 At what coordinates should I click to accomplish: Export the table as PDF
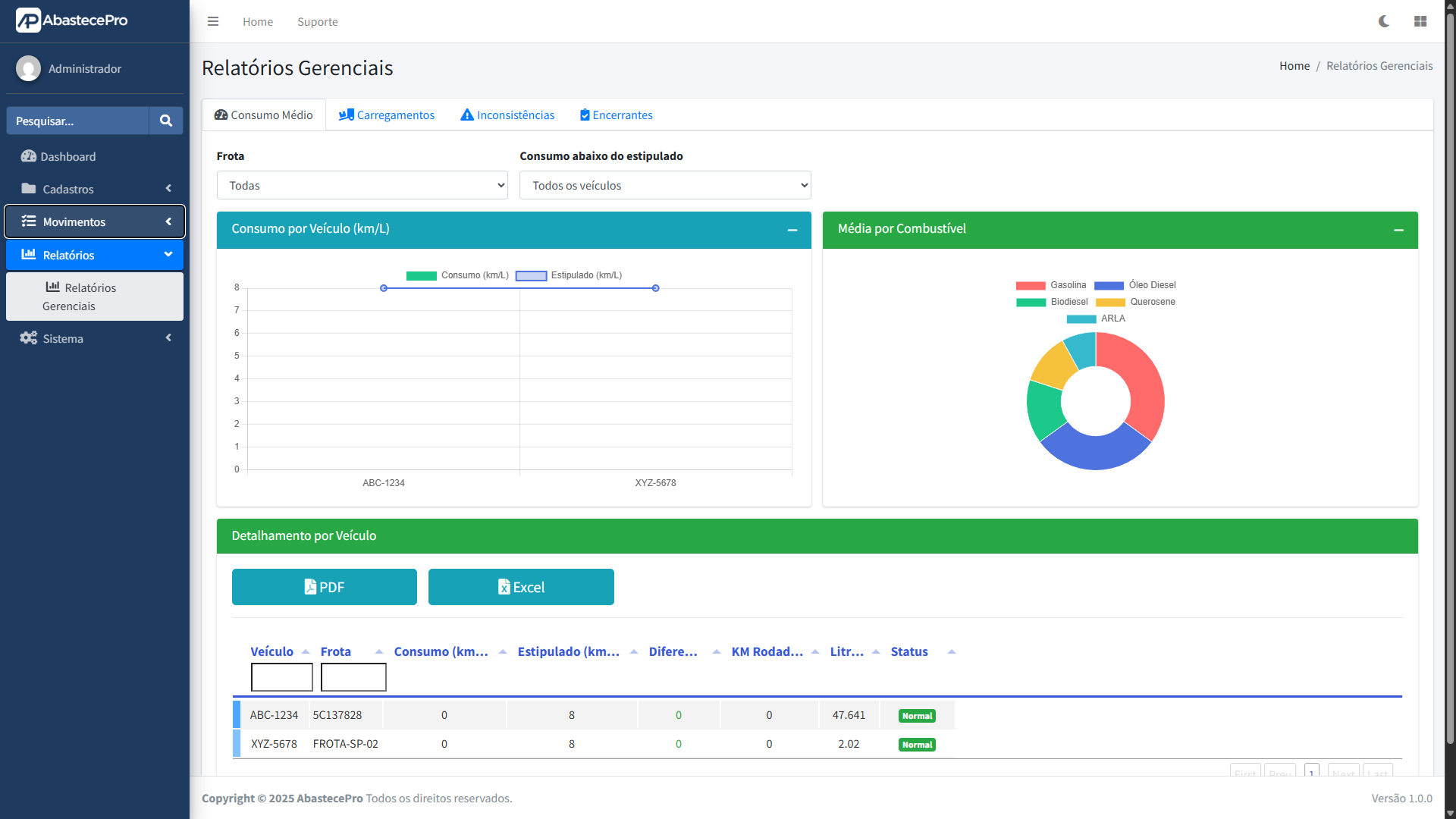325,587
